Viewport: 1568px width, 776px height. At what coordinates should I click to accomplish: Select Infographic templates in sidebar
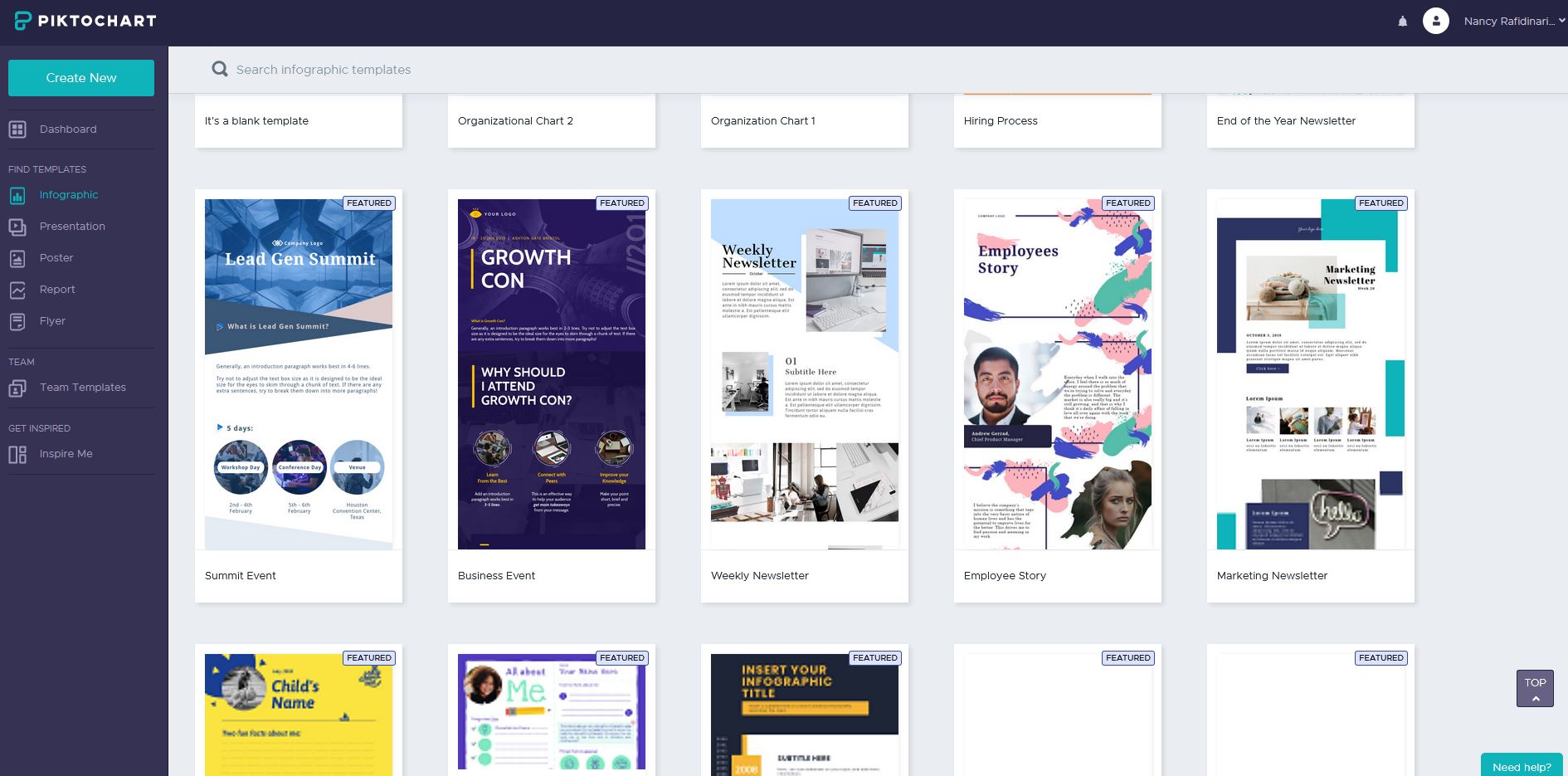pos(69,195)
